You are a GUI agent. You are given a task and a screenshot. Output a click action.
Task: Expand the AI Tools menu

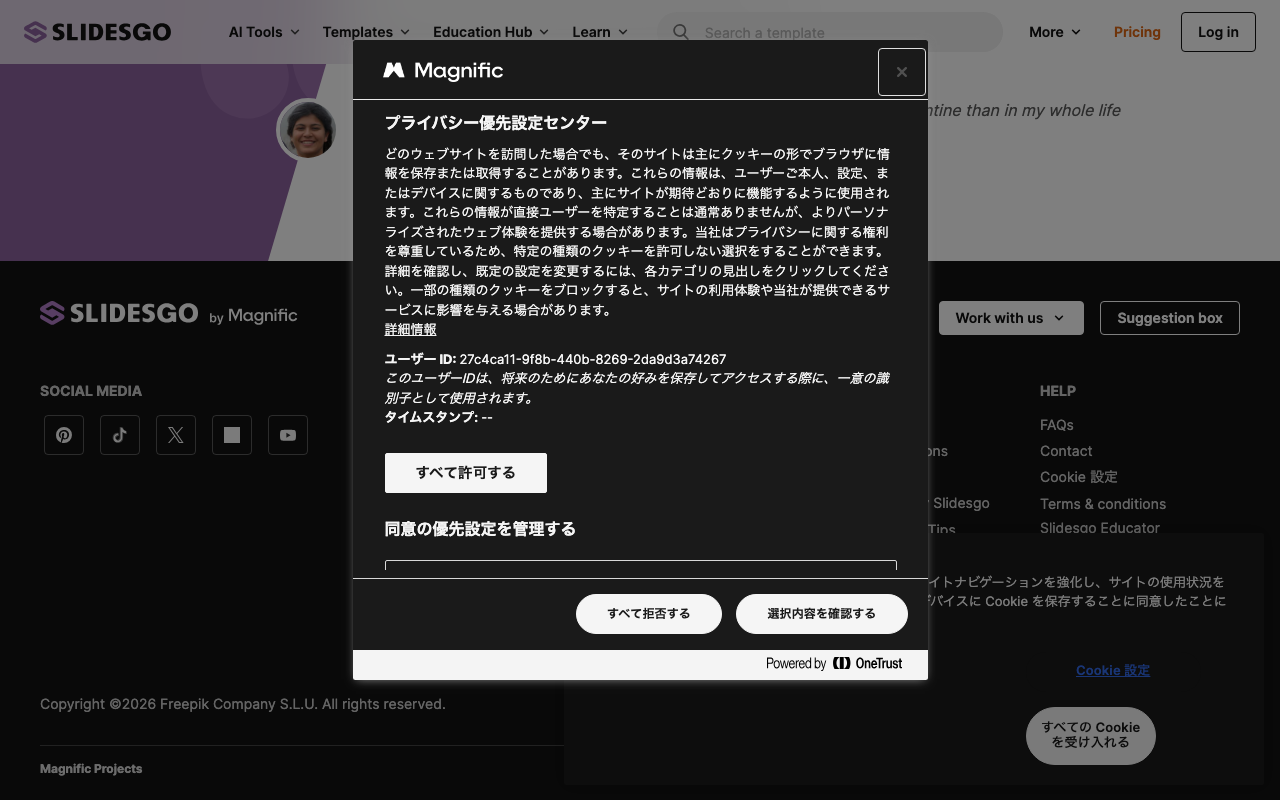pyautogui.click(x=264, y=32)
